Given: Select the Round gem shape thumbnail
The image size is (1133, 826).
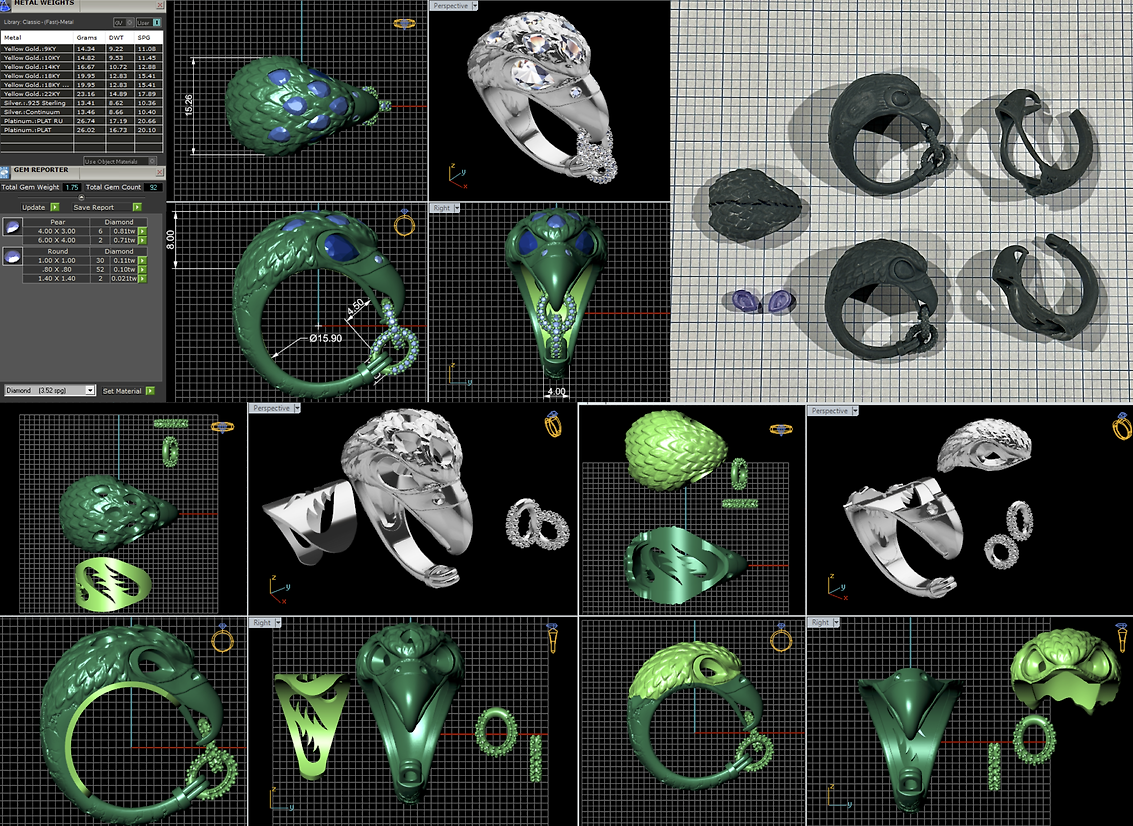Looking at the screenshot, I should [13, 256].
